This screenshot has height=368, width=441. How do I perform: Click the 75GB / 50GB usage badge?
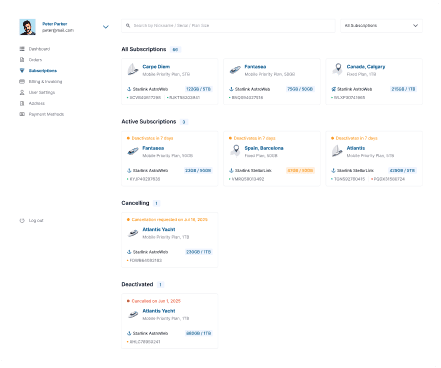click(x=300, y=89)
